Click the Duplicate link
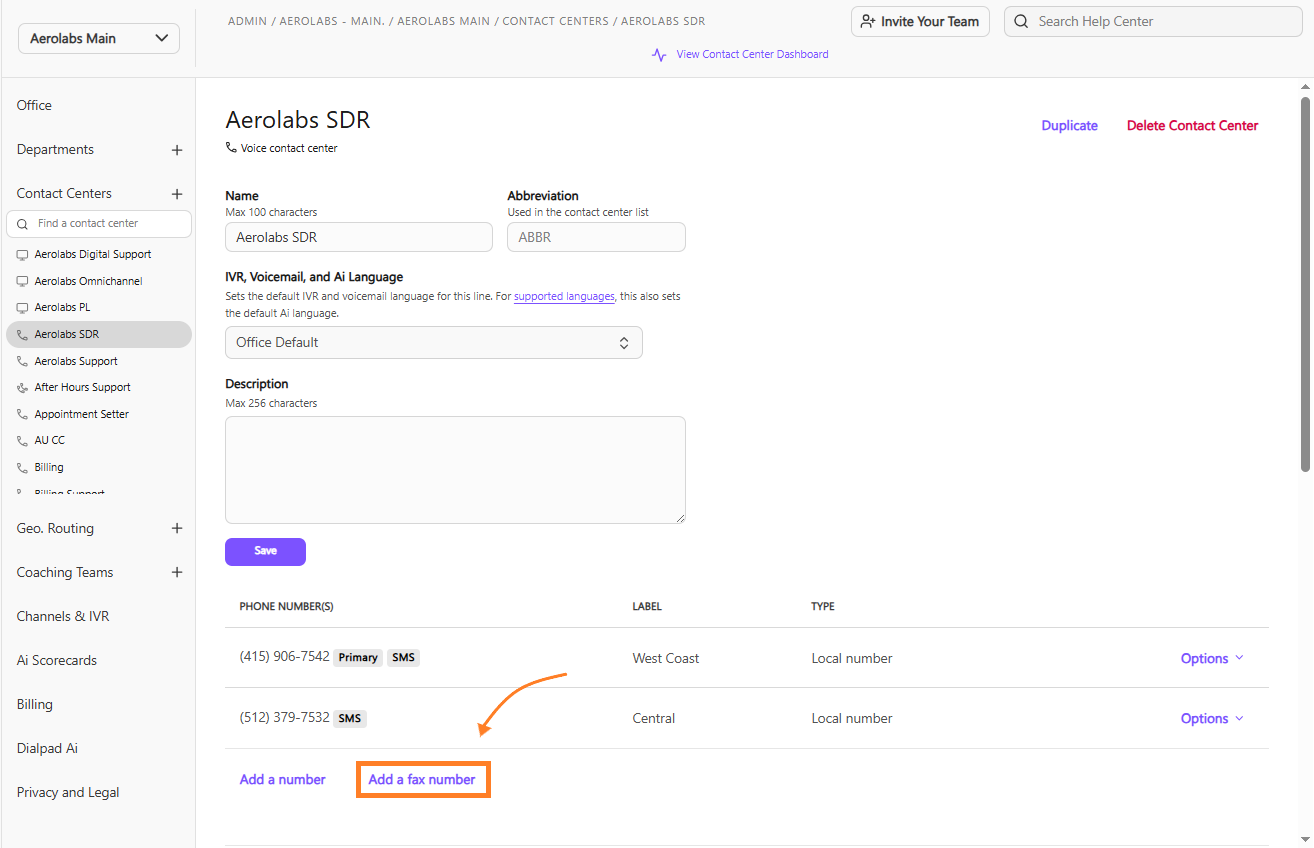The height and width of the screenshot is (848, 1314). [x=1069, y=125]
